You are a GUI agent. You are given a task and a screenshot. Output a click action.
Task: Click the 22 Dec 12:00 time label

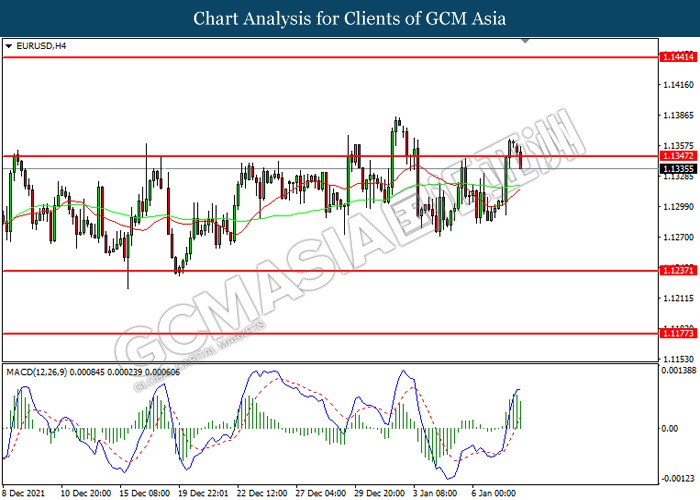click(262, 493)
